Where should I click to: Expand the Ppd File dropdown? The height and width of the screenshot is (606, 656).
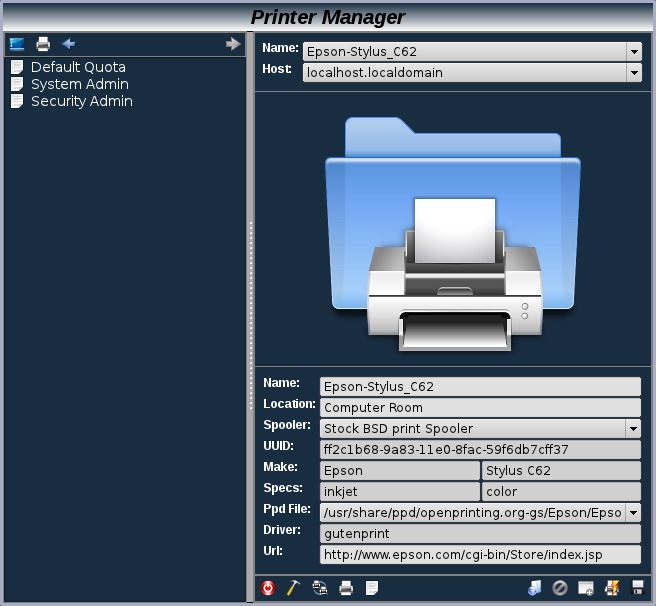pos(632,512)
